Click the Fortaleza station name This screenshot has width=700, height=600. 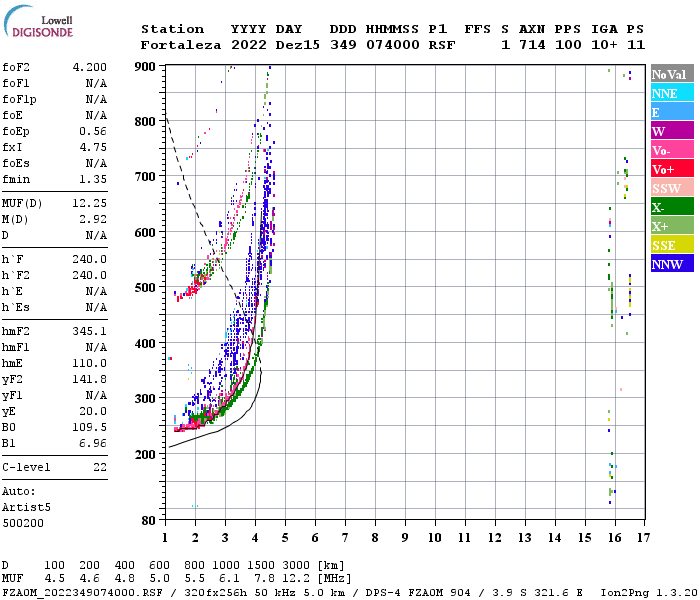point(181,45)
